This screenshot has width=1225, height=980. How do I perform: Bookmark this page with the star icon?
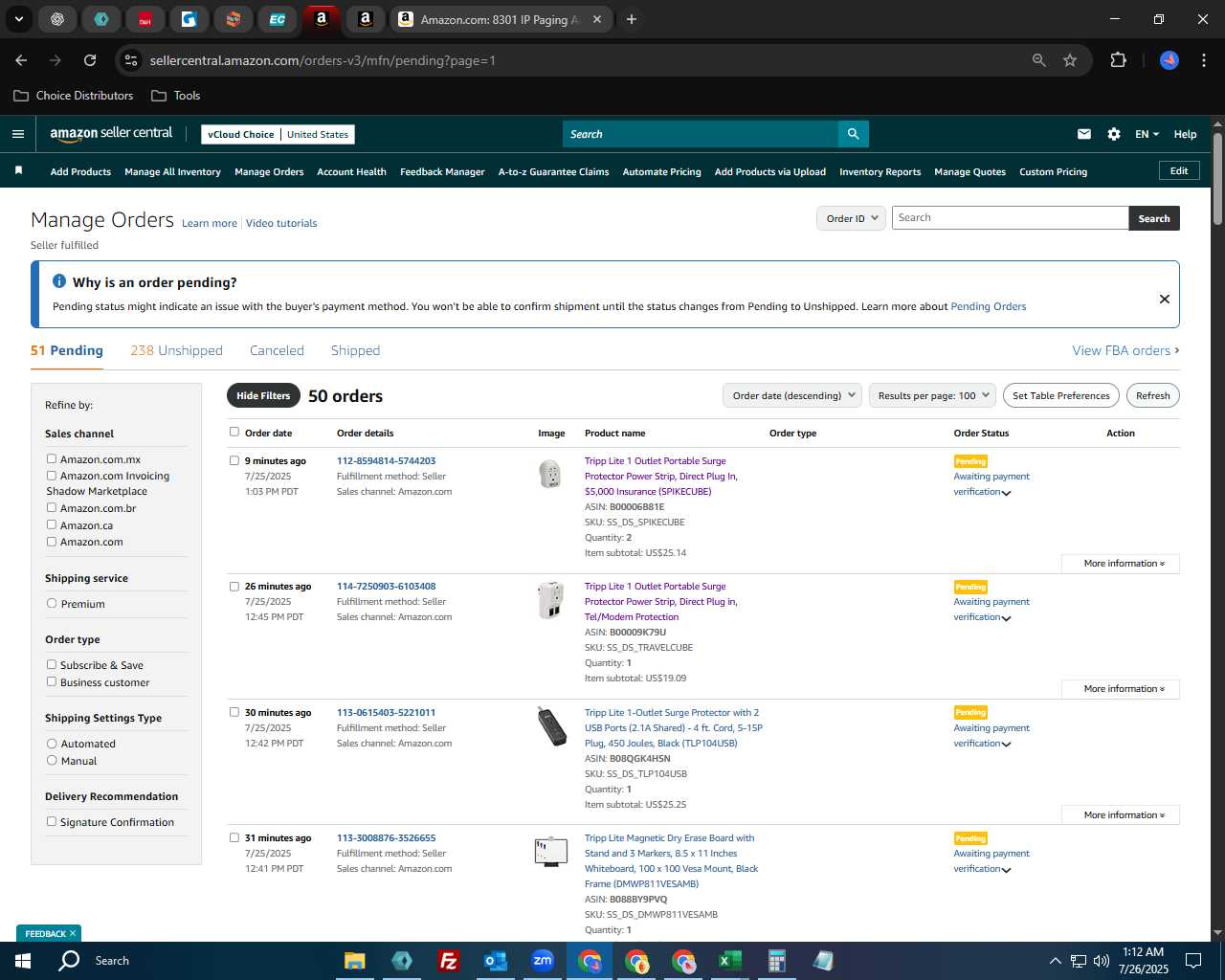pos(1070,60)
